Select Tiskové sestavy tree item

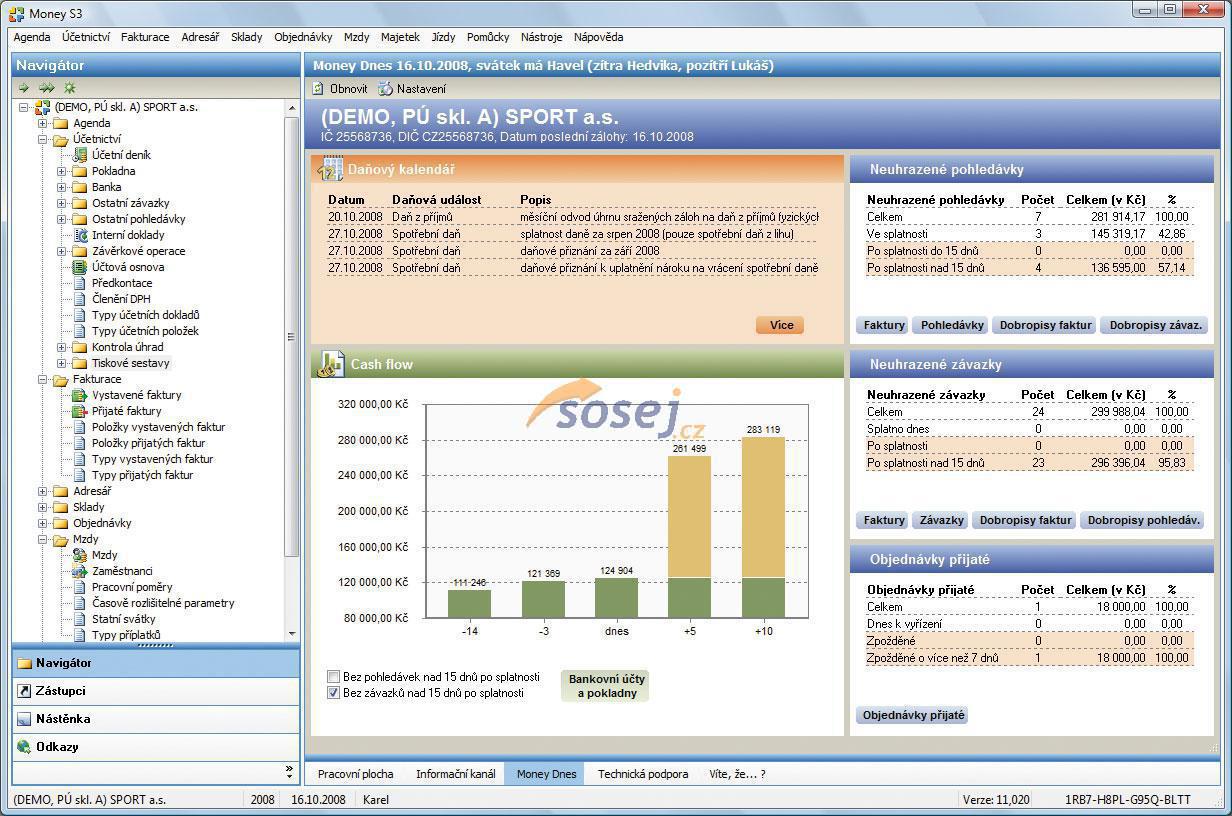[x=131, y=363]
